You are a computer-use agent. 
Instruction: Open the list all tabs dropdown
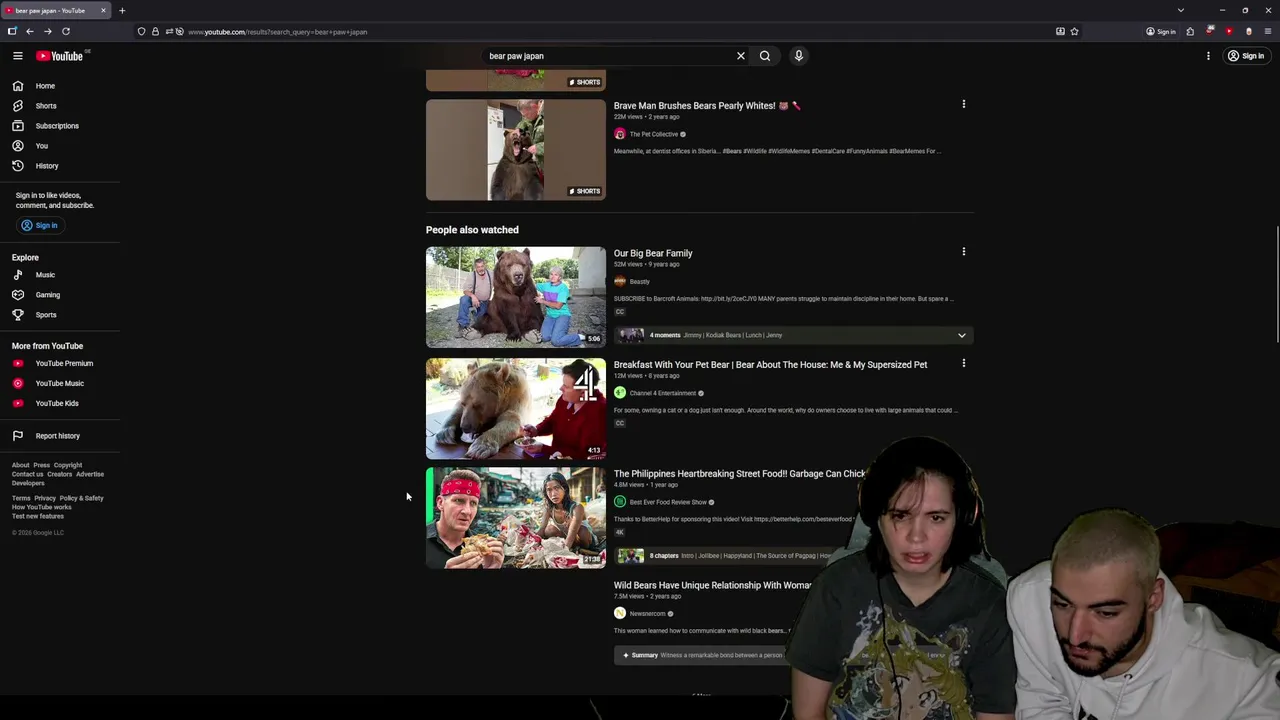pos(1181,10)
